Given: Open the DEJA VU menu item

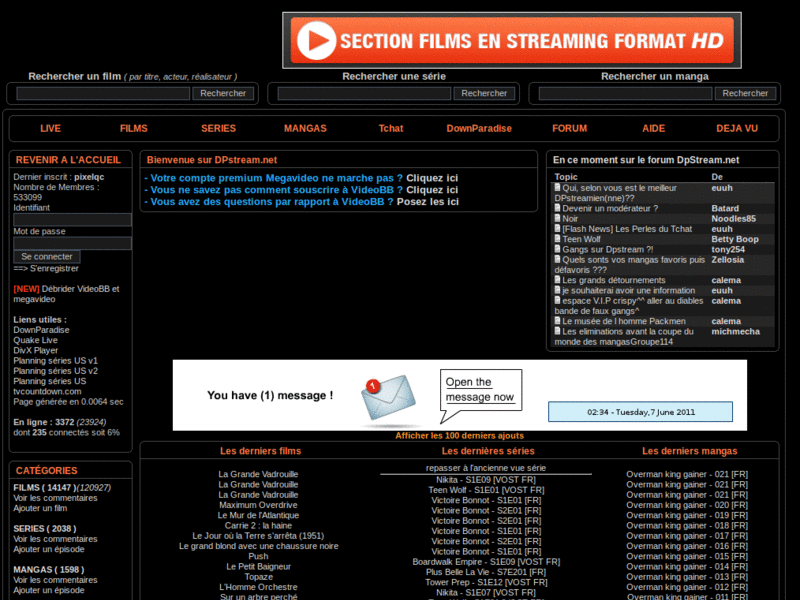Looking at the screenshot, I should 737,129.
